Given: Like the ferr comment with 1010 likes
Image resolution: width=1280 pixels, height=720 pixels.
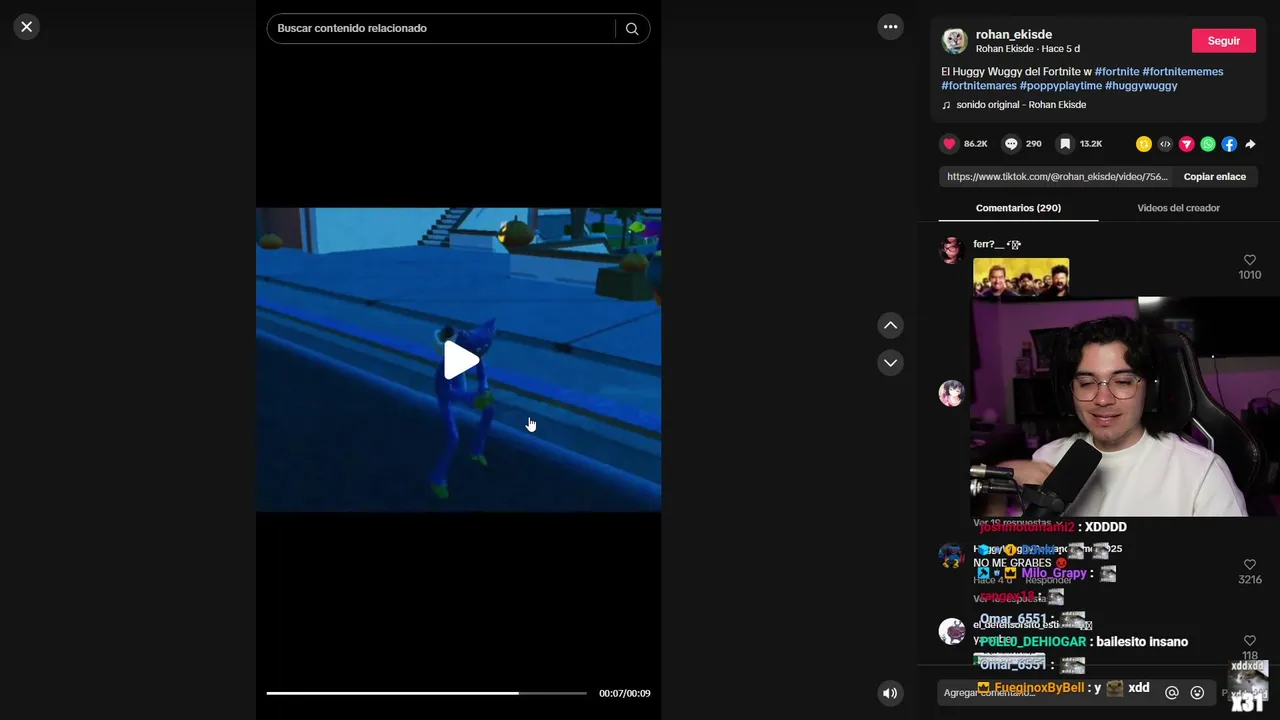Looking at the screenshot, I should point(1249,260).
